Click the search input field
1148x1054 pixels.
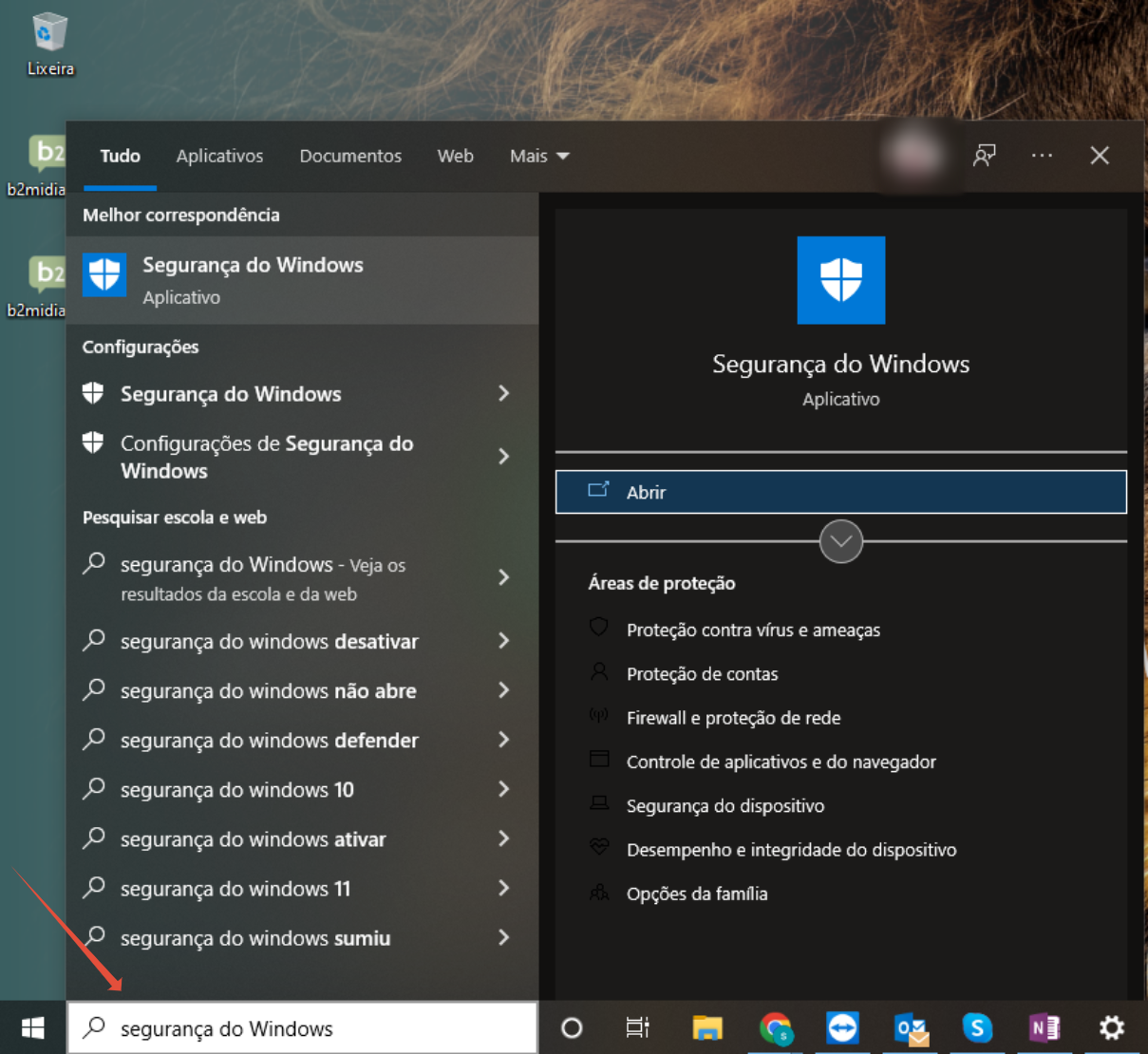[302, 1027]
